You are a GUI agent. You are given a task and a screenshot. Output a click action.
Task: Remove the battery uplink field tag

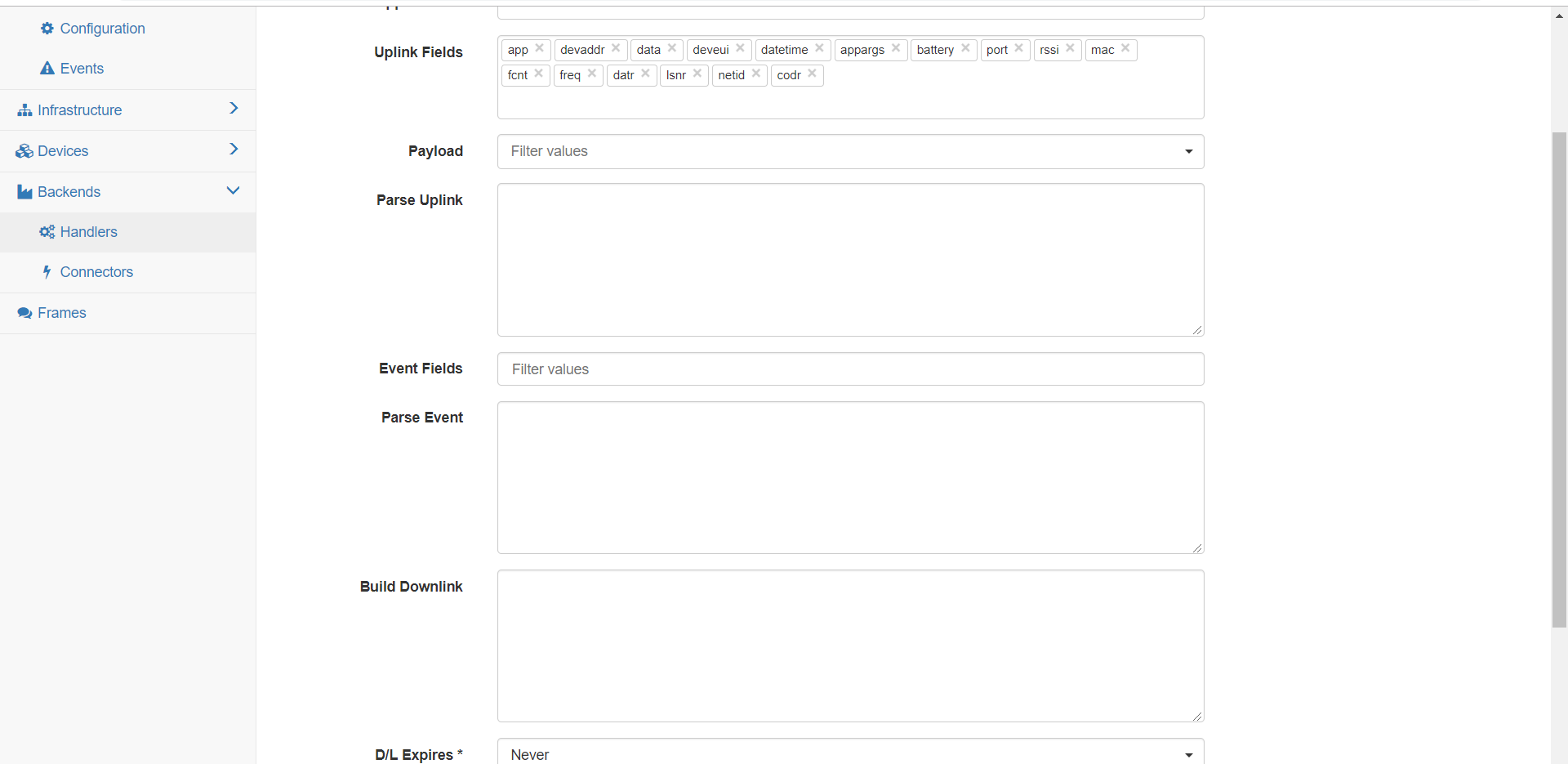966,48
